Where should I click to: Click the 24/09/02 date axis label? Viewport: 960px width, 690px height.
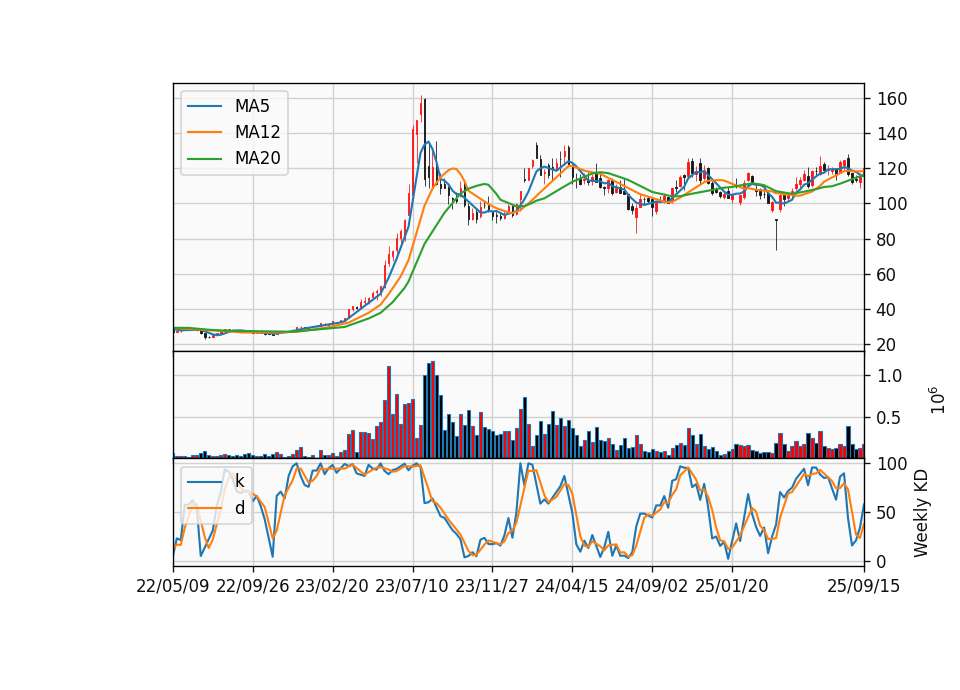click(x=651, y=586)
